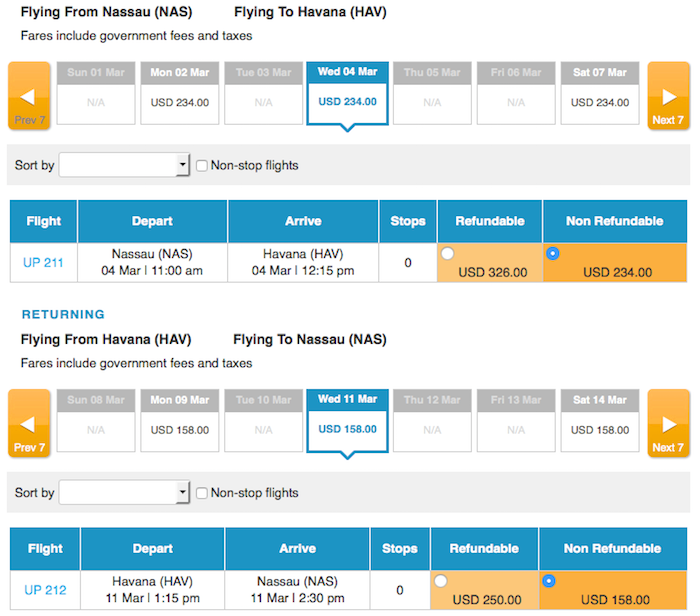Click departing Prev 7 arrow button
This screenshot has width=700, height=616.
[x=29, y=96]
